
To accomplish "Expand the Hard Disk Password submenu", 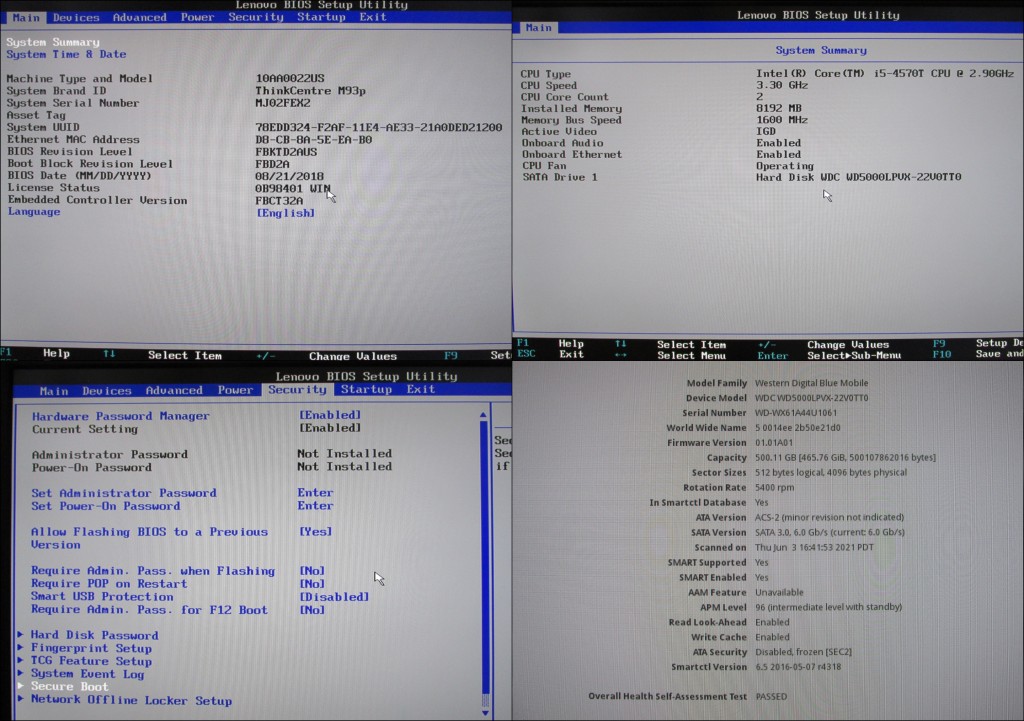I will (x=95, y=635).
